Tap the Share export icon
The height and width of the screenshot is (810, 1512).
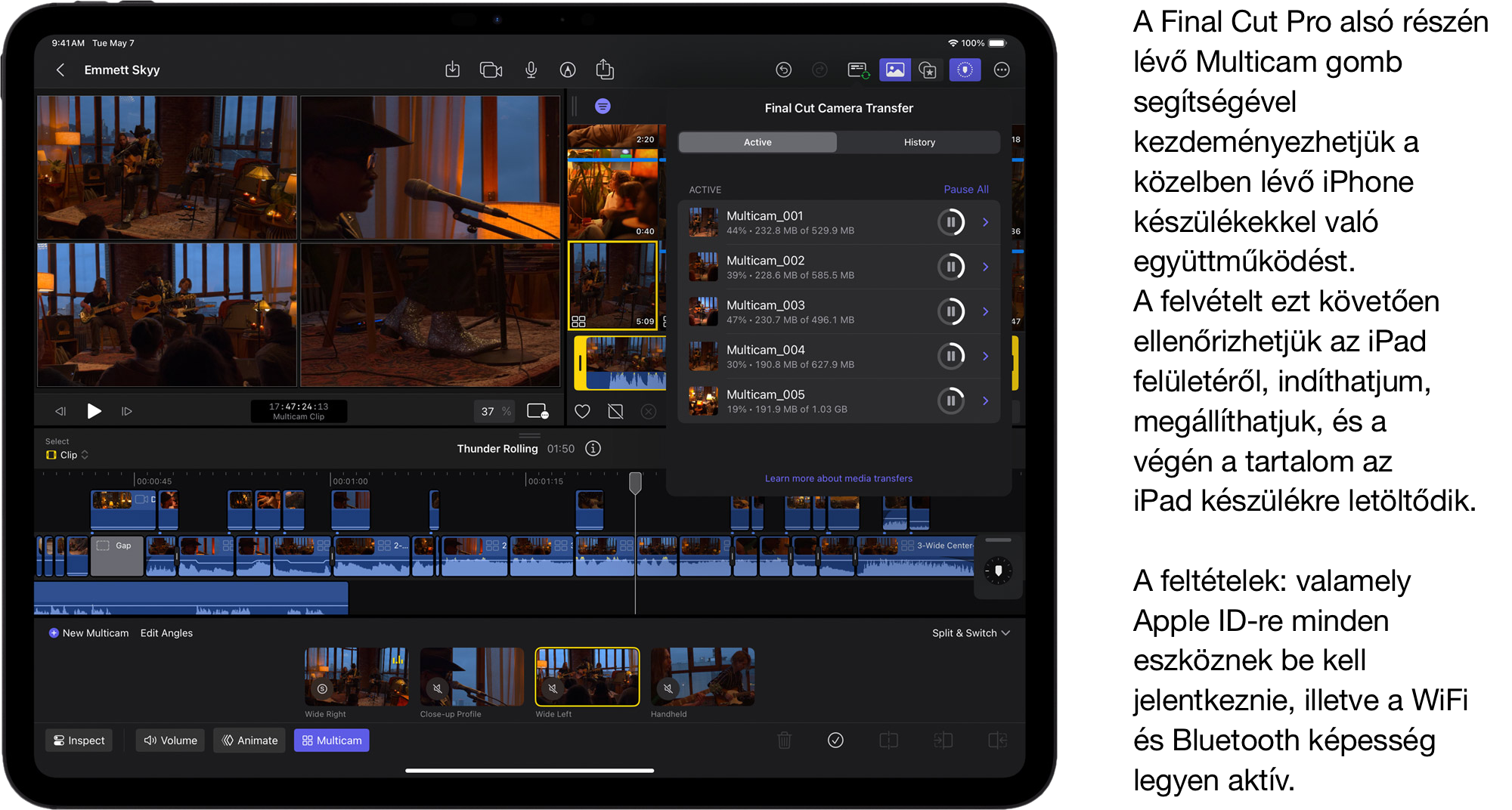point(605,70)
